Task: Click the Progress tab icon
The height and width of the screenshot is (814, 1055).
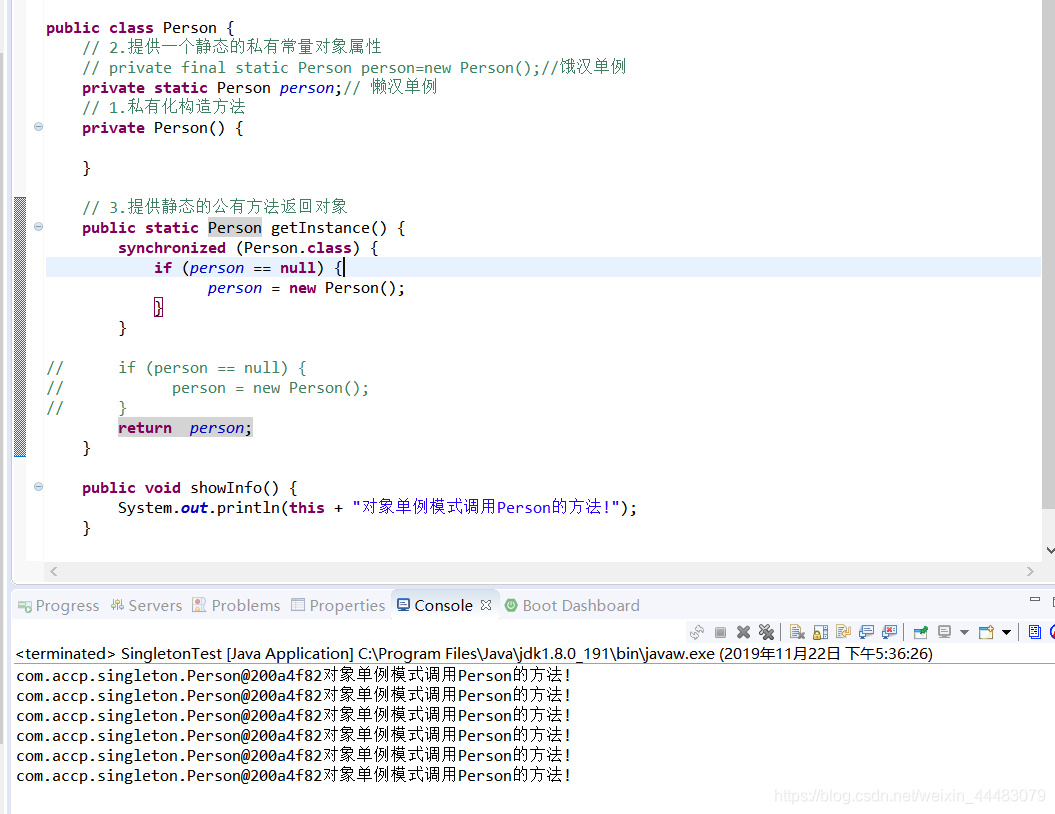Action: point(25,606)
